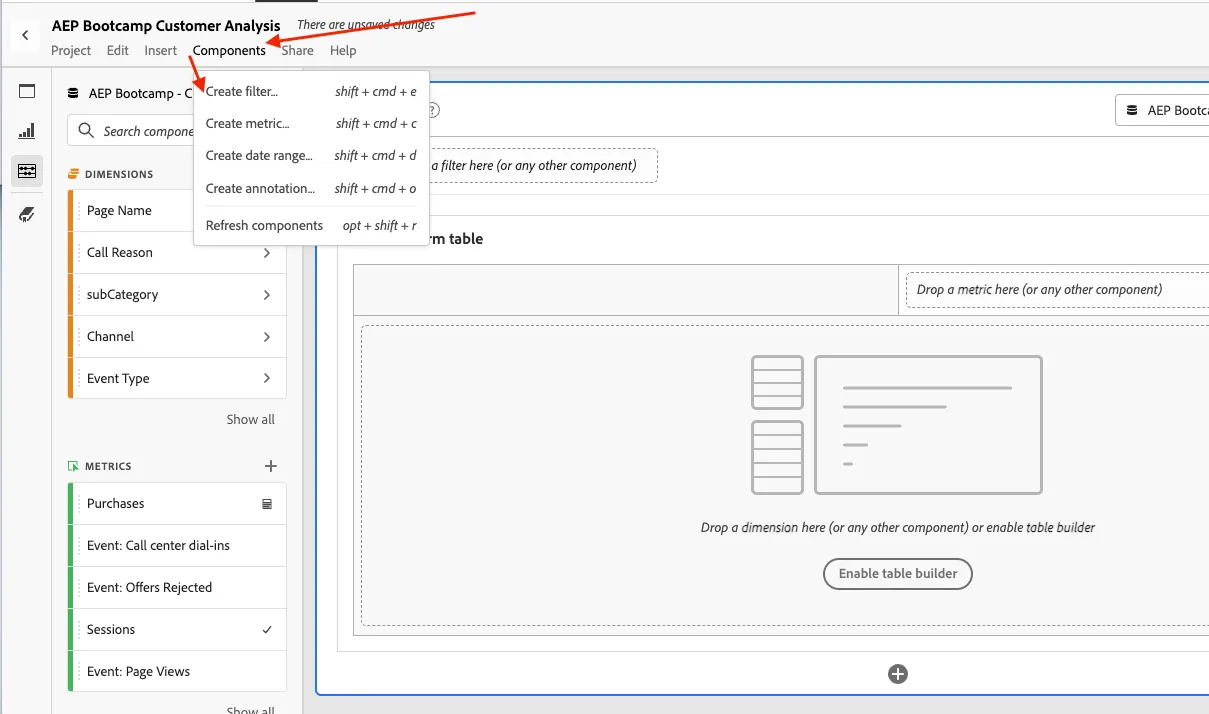Open the AEP Bootca data view dropdown
The width and height of the screenshot is (1209, 714).
click(x=1162, y=110)
